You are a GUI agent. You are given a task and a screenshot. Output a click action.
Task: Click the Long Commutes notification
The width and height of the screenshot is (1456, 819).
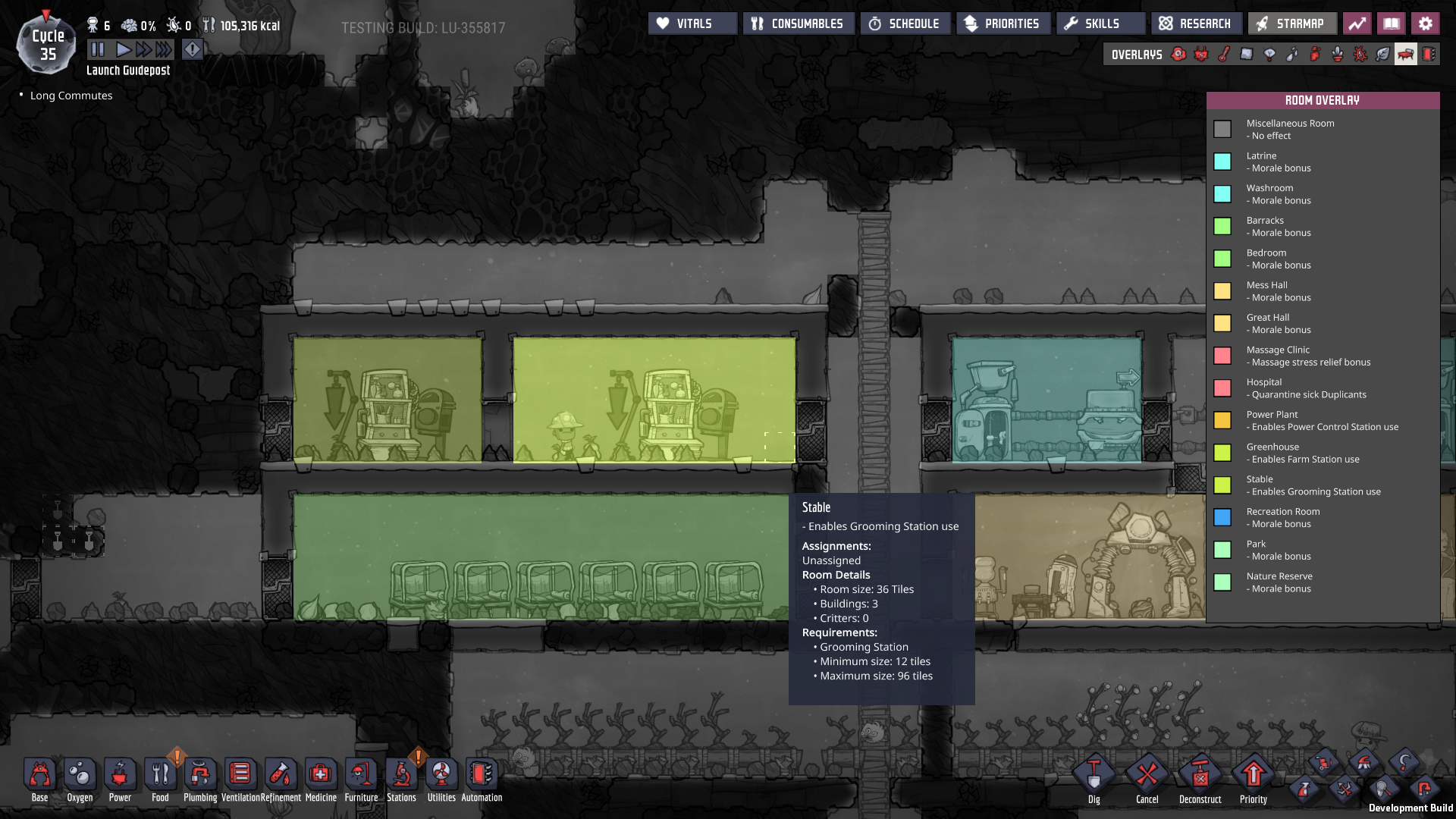[x=71, y=96]
